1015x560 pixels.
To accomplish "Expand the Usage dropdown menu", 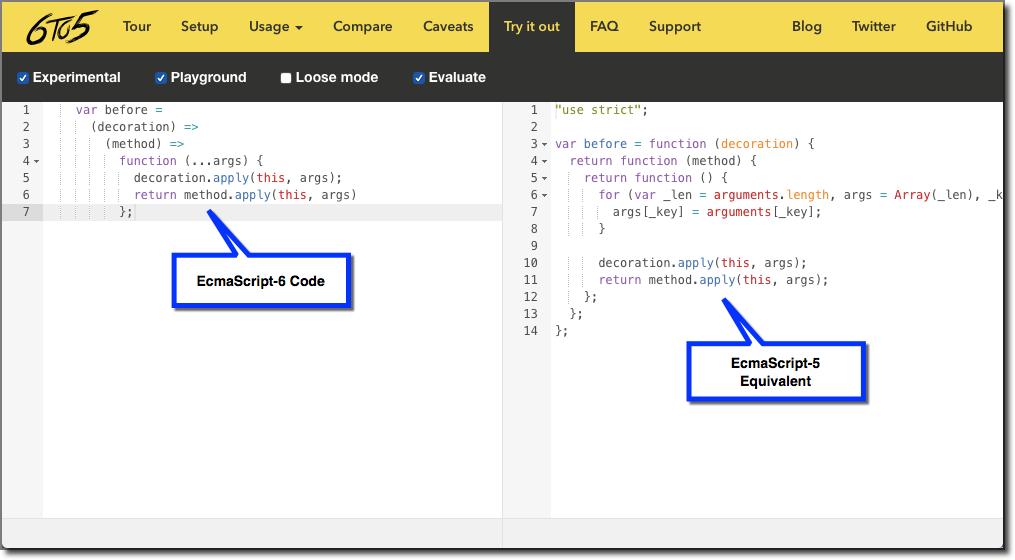I will (x=276, y=27).
